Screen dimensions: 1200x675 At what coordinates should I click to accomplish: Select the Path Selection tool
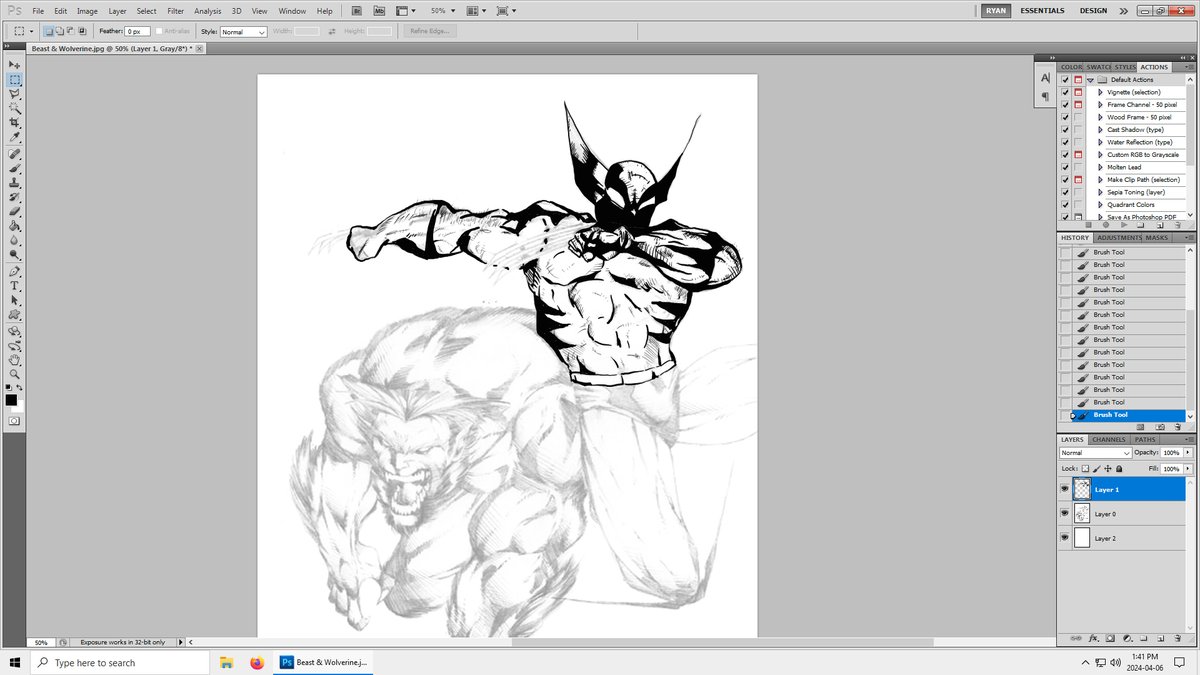coord(15,300)
